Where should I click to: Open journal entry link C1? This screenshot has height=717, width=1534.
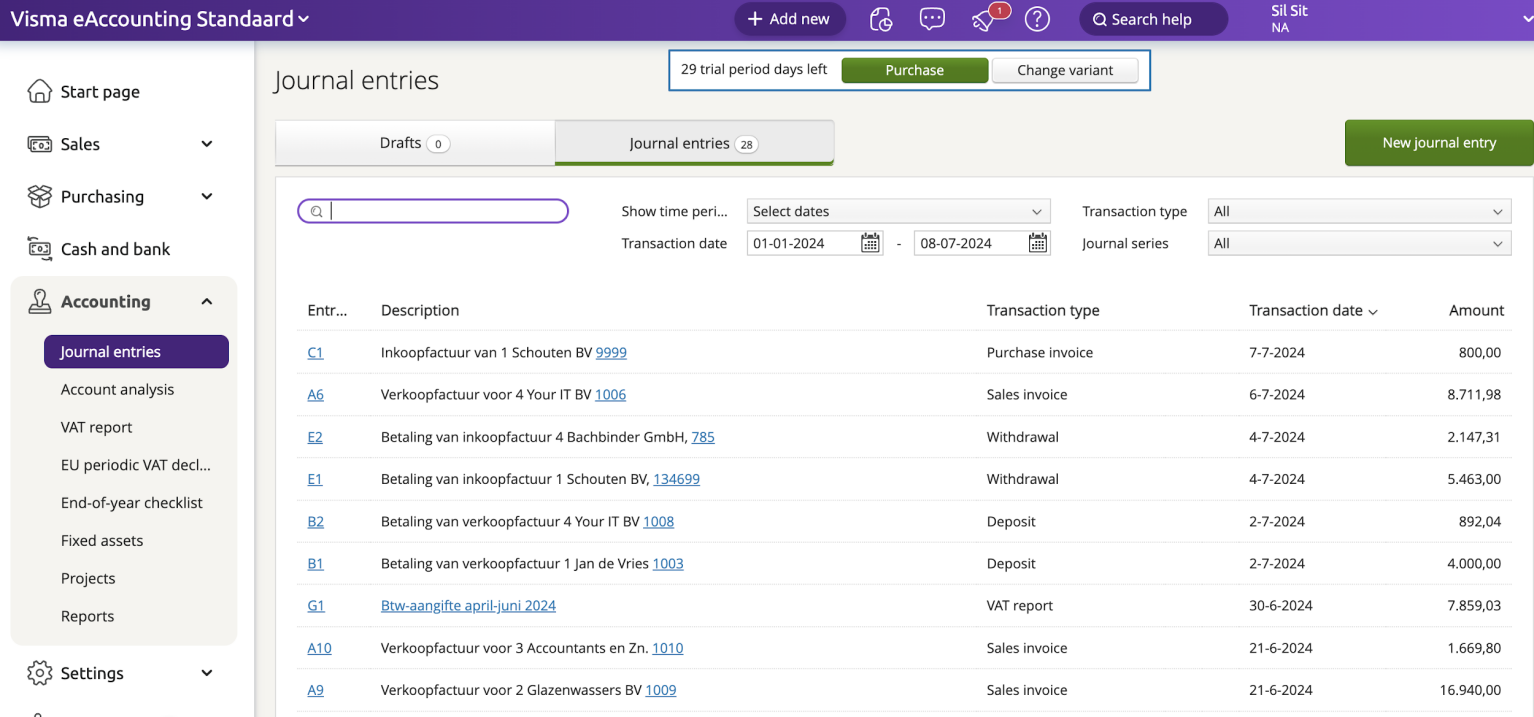[315, 352]
